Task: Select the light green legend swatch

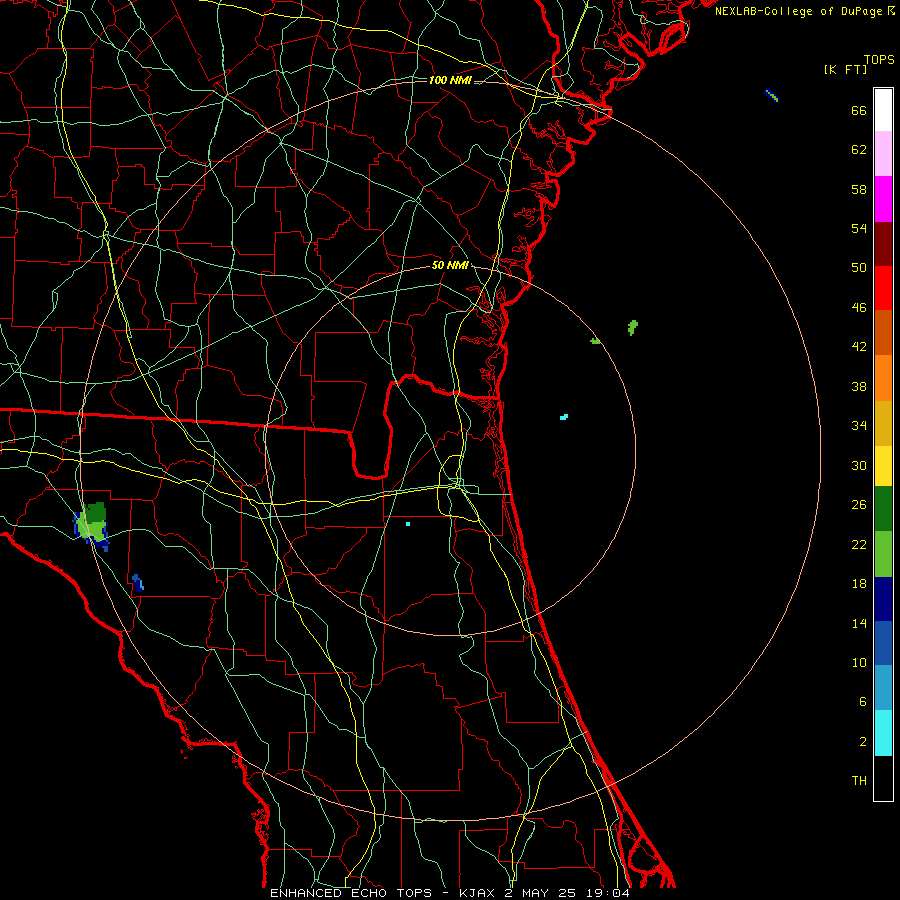Action: coord(883,554)
